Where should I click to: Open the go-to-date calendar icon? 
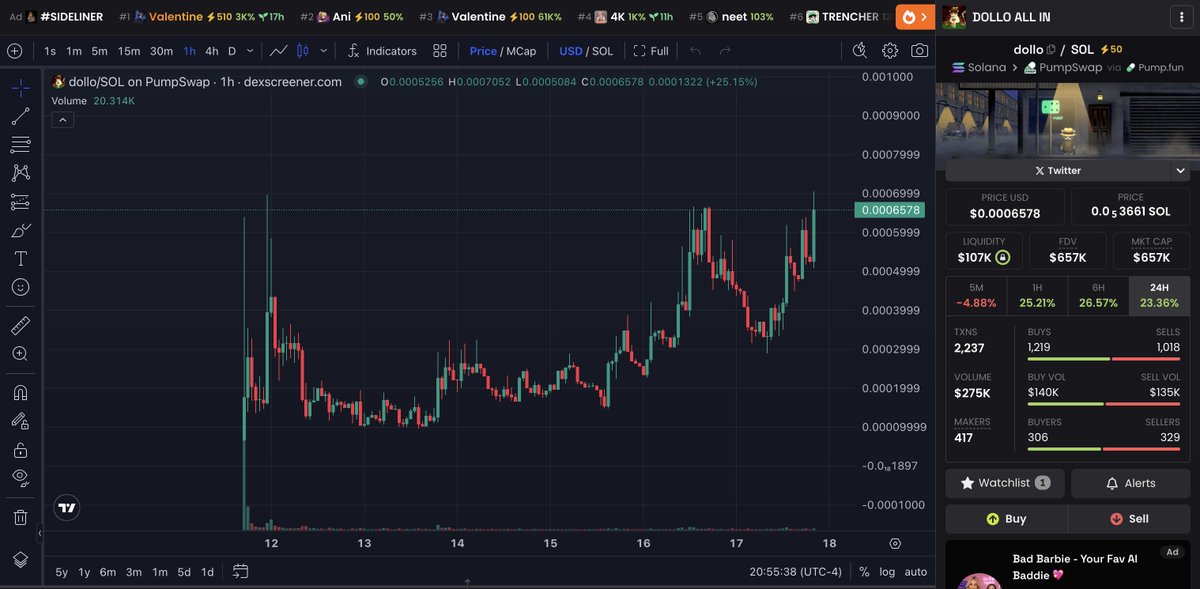(240, 572)
